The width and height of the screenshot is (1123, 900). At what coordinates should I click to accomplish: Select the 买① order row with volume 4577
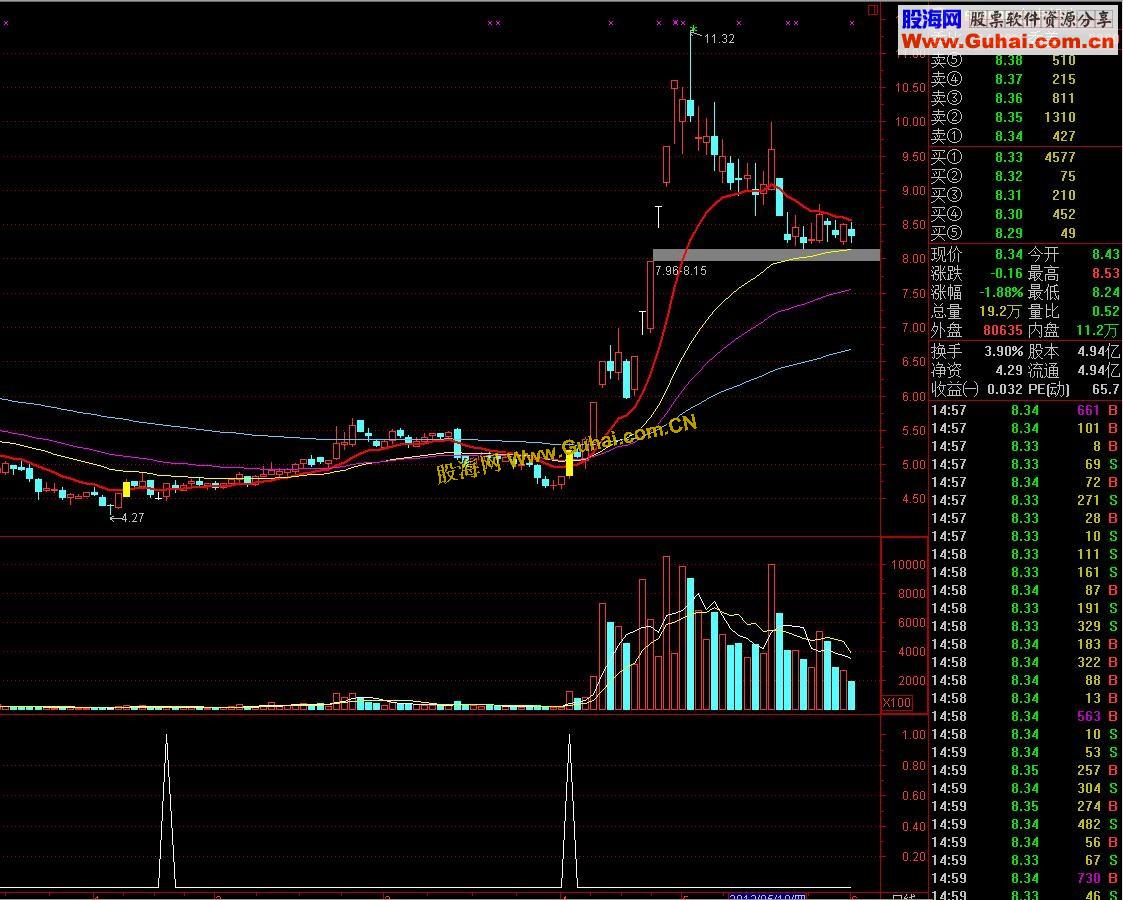pyautogui.click(x=1003, y=157)
